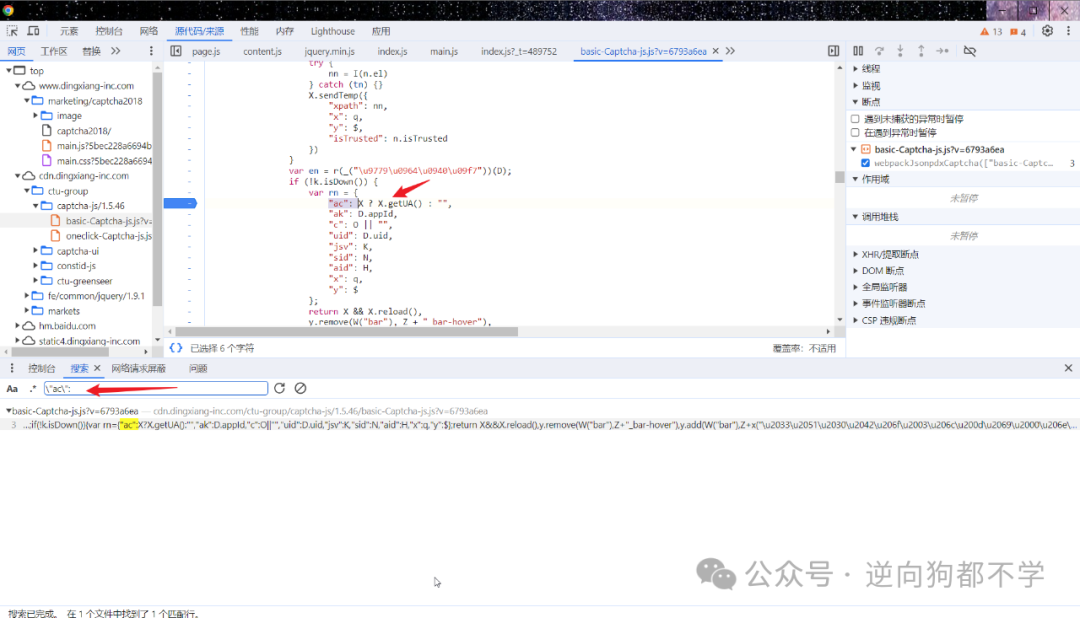1080x618 pixels.
Task: Click the search input field
Action: tap(156, 388)
